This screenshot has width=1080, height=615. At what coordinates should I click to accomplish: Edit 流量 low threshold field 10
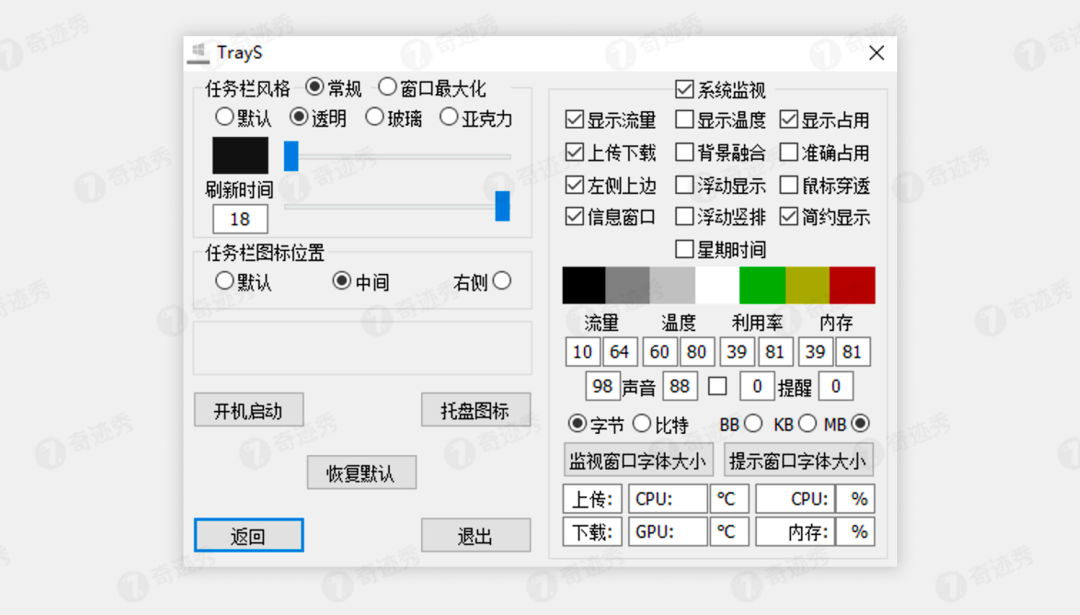pyautogui.click(x=583, y=352)
